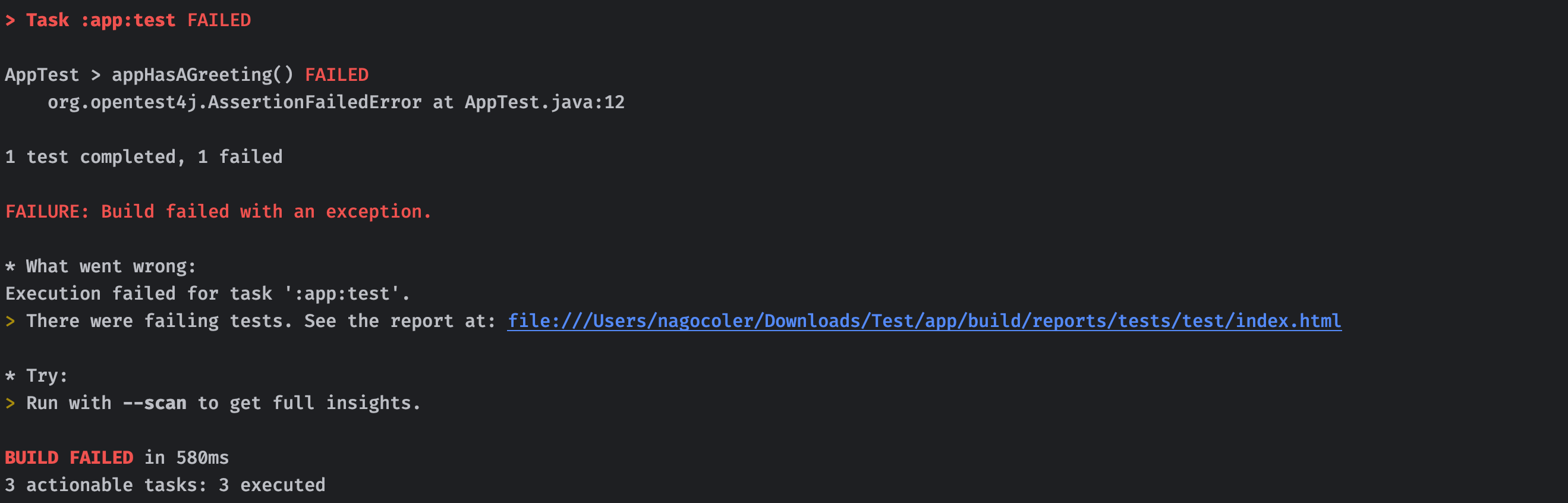Click the red 'Task :app:test' header line
Screen dimensions: 1568x503
click(138, 20)
